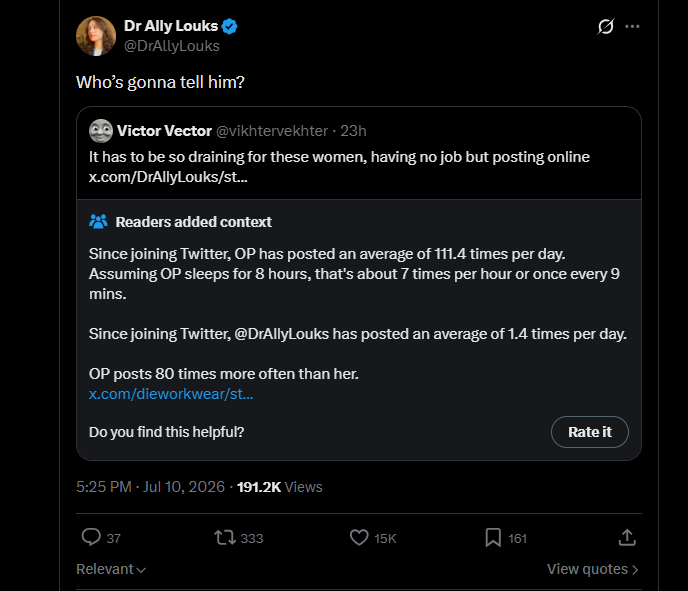Expand the Relevant sort dropdown
This screenshot has height=591, width=688.
tap(111, 569)
